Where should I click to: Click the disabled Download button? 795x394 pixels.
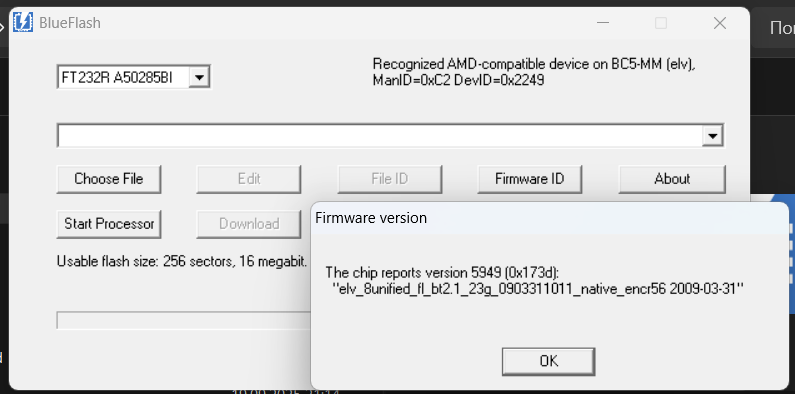click(x=249, y=224)
